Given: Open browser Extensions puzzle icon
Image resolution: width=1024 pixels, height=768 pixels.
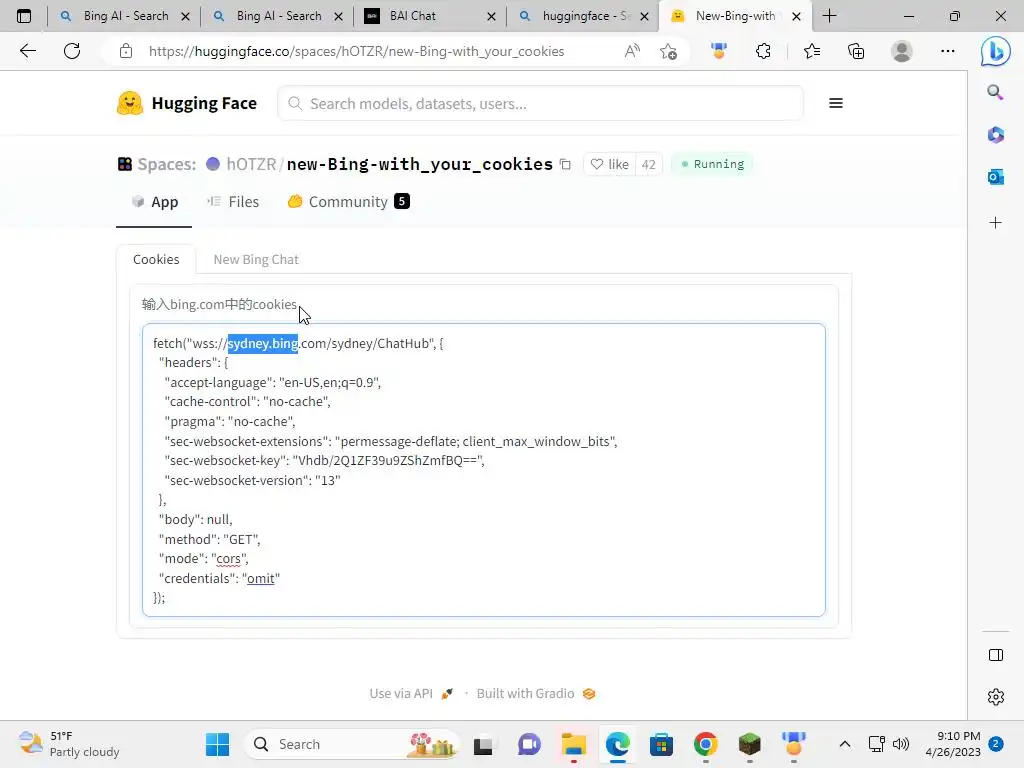Looking at the screenshot, I should pyautogui.click(x=763, y=51).
